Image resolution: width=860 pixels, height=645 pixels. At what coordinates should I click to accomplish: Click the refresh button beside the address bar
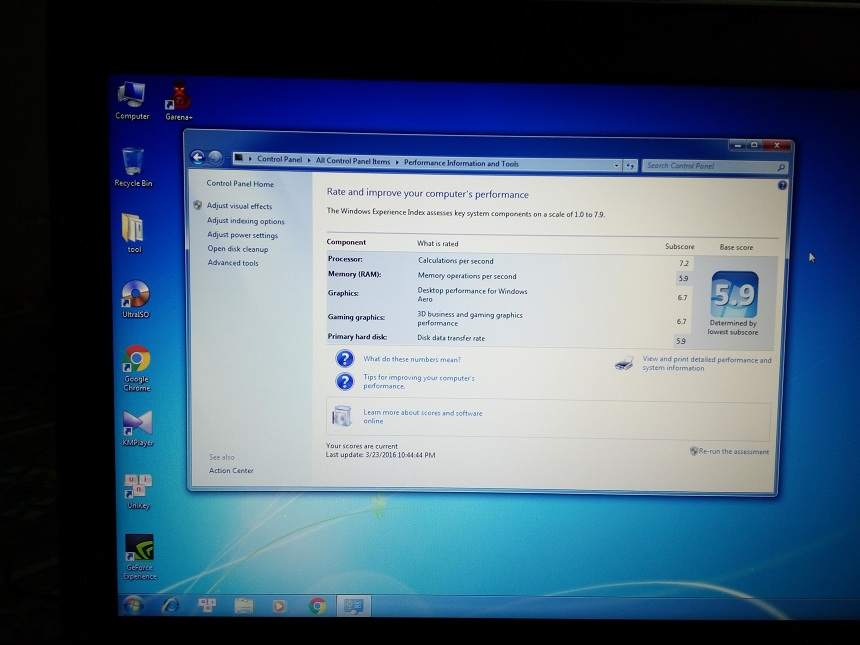pos(630,165)
